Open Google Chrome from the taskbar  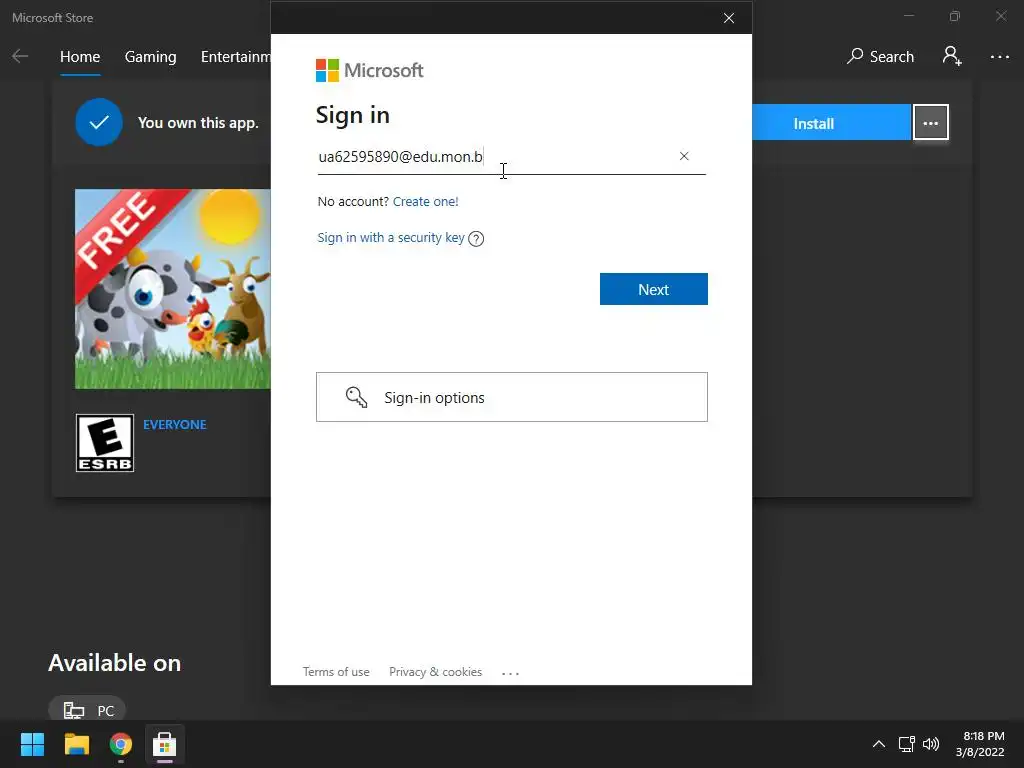(121, 744)
